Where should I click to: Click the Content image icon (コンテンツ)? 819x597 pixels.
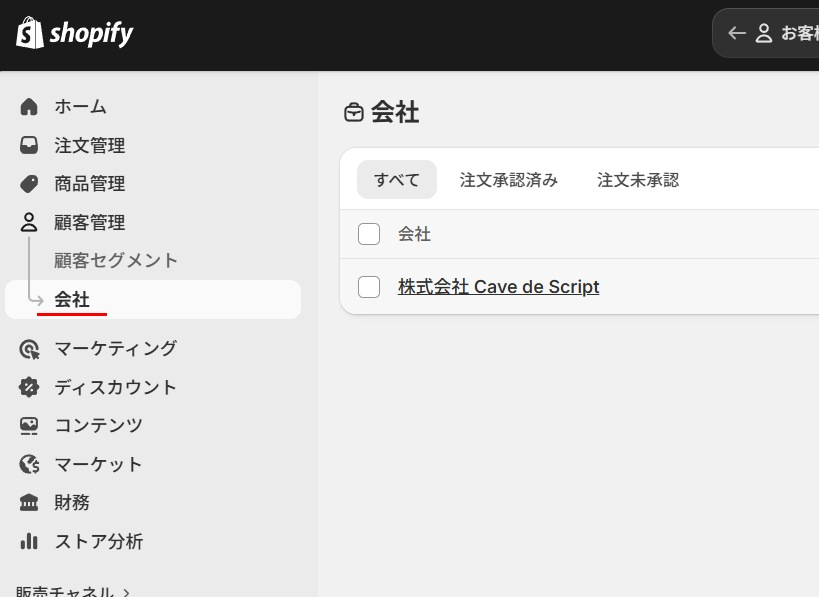point(29,426)
